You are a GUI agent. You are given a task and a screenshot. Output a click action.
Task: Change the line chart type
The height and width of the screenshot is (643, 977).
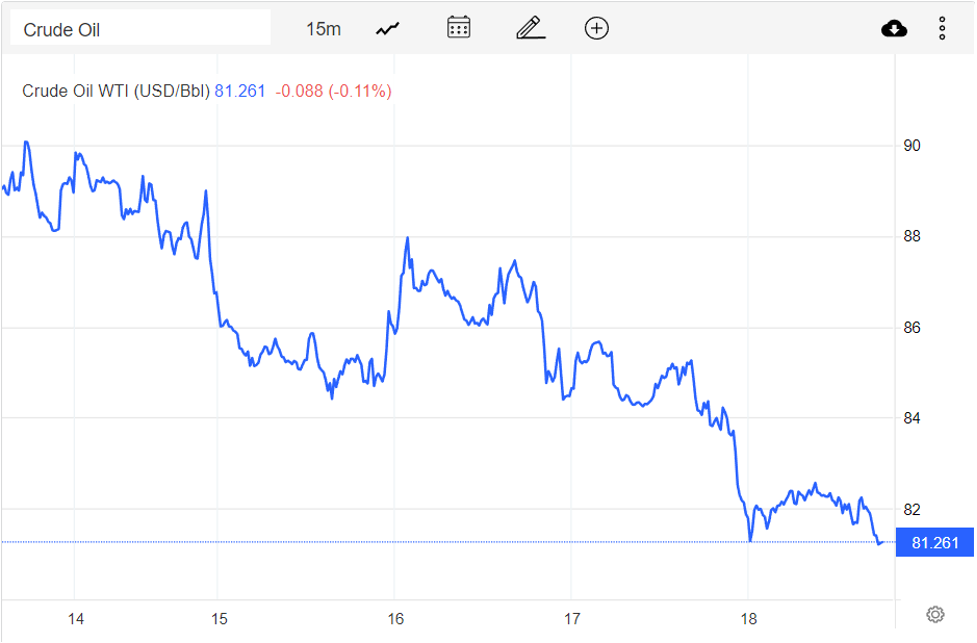click(388, 29)
